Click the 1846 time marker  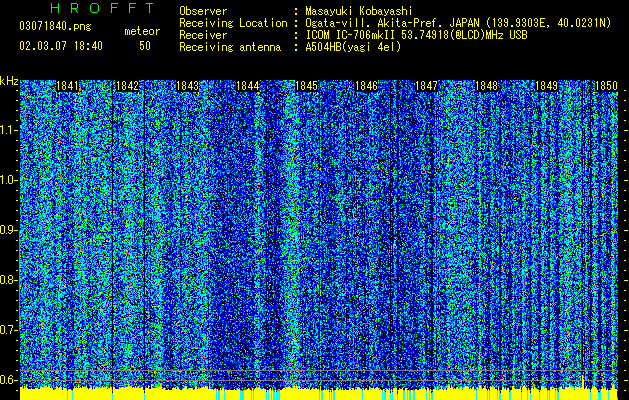coord(367,86)
